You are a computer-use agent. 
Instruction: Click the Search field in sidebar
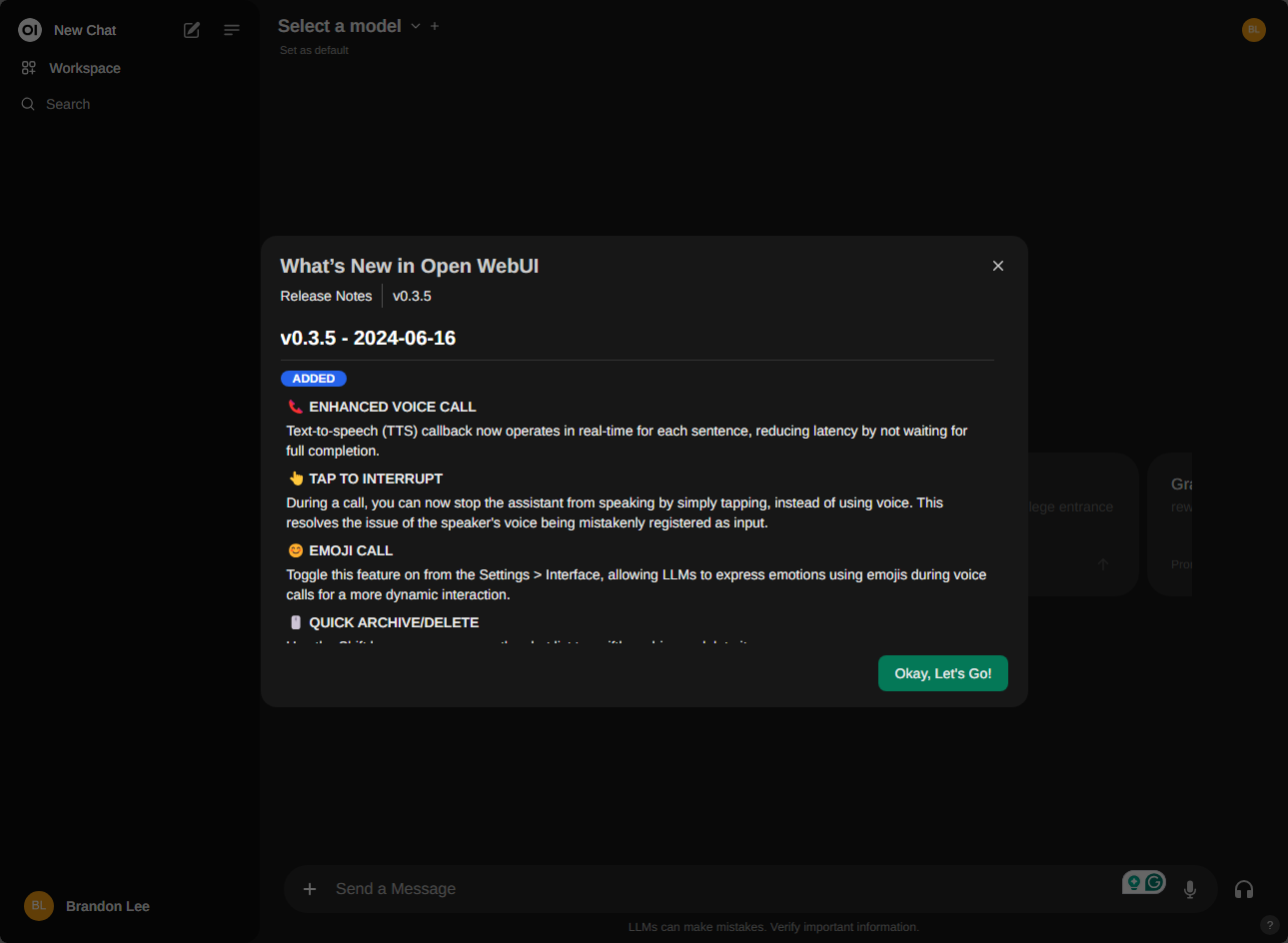[68, 104]
